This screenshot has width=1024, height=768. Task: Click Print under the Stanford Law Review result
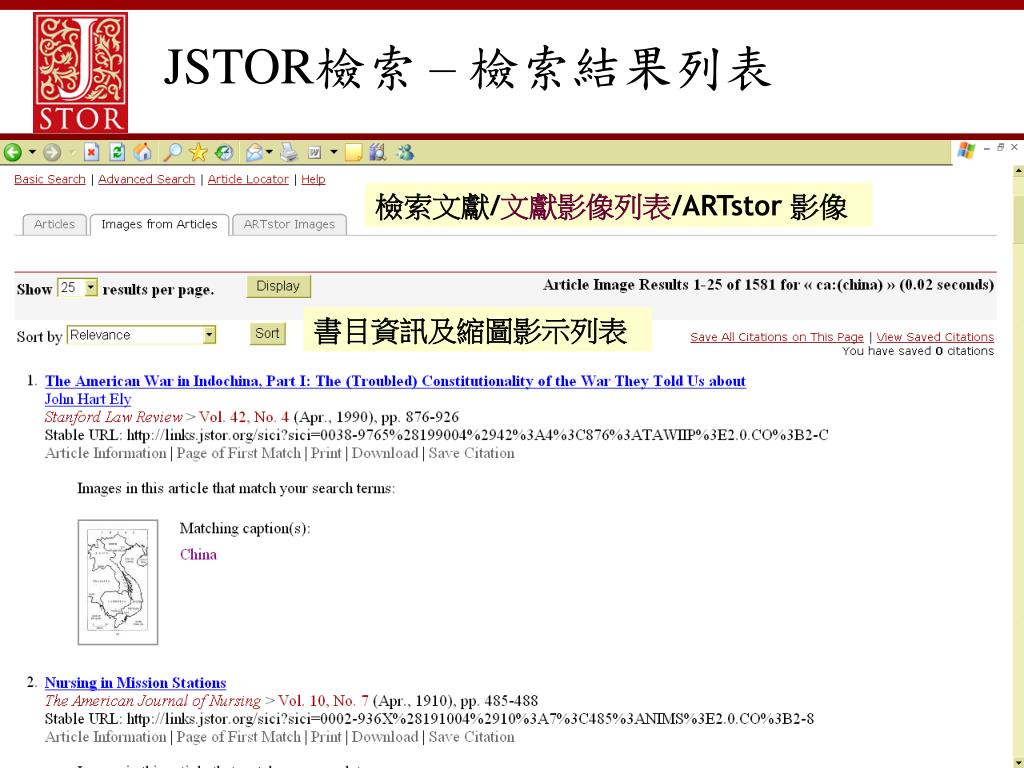click(x=326, y=453)
